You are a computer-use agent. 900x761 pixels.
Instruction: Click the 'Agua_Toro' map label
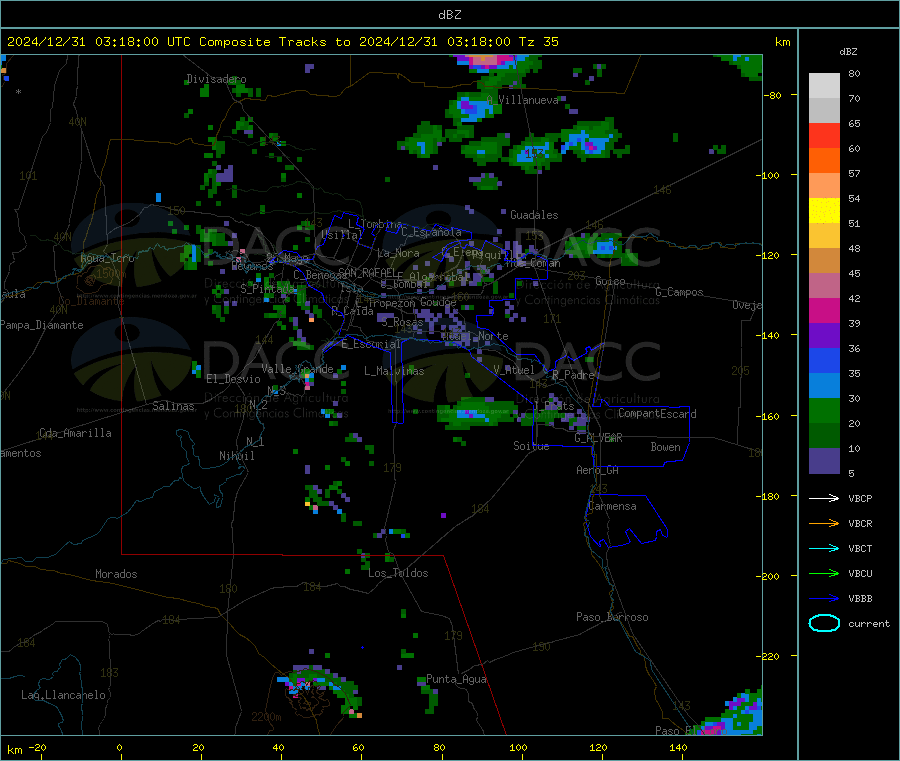pos(107,258)
